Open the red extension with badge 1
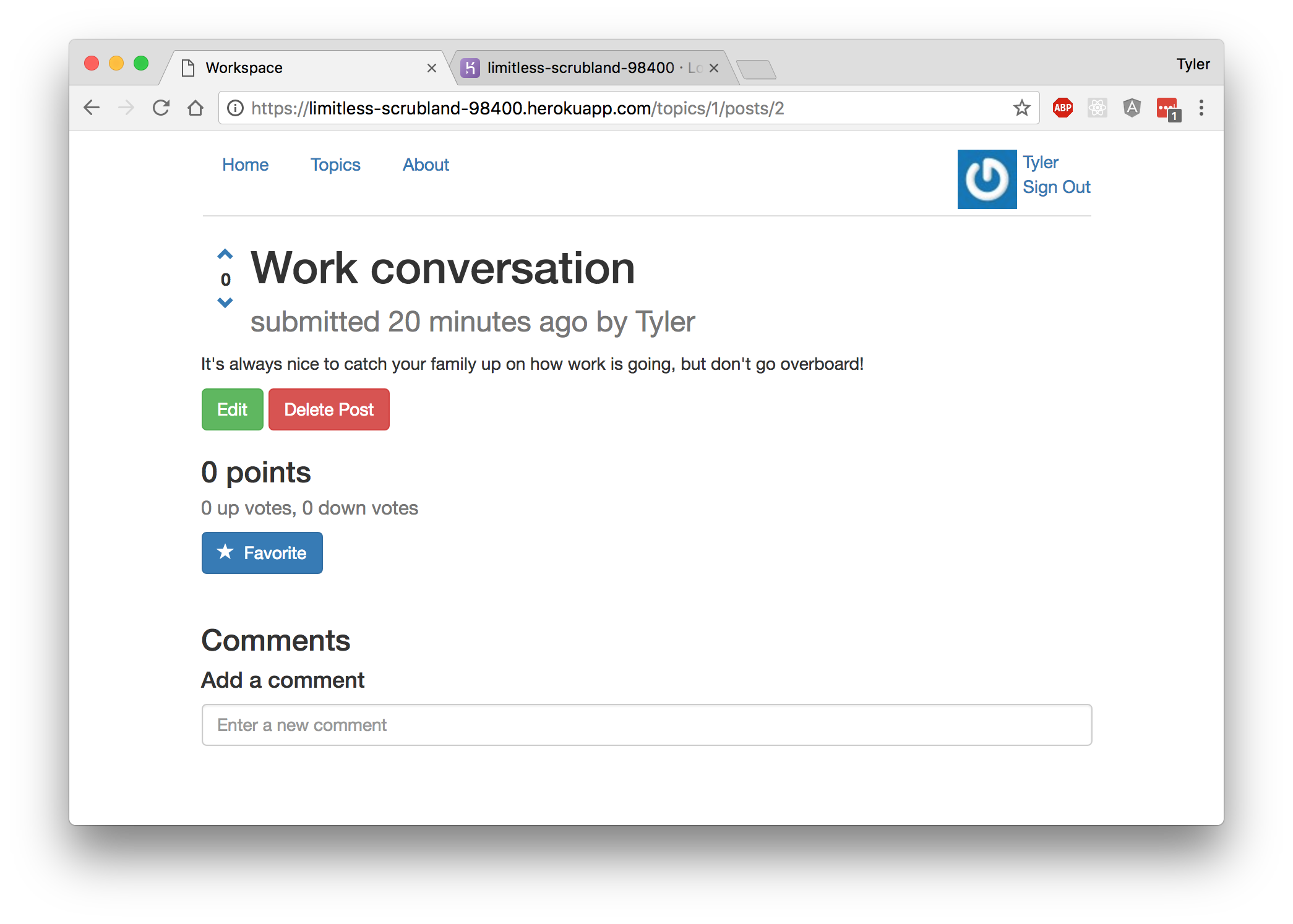Viewport: 1293px width, 924px height. (x=1167, y=109)
